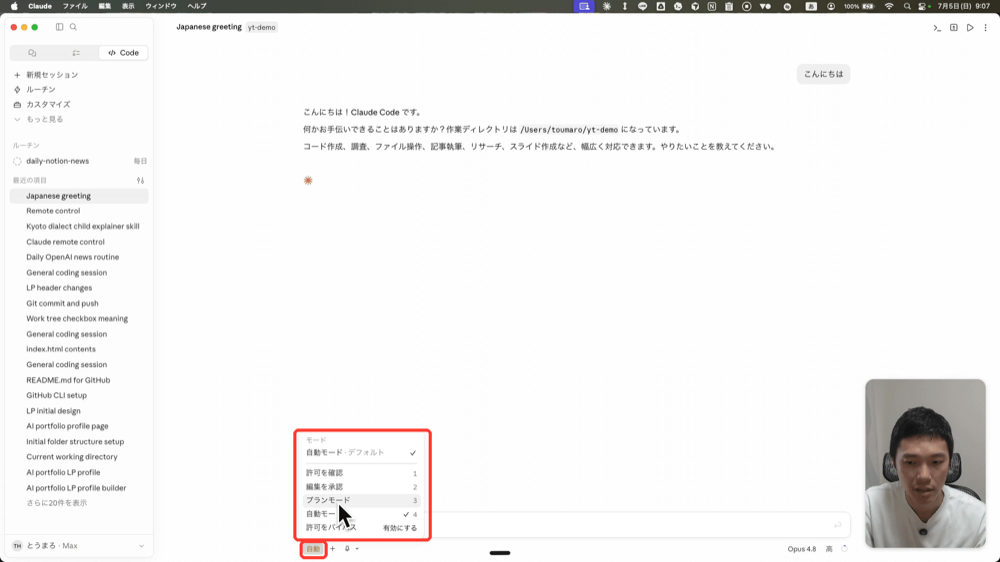Open Current working directory session
The image size is (1000, 562).
79,457
